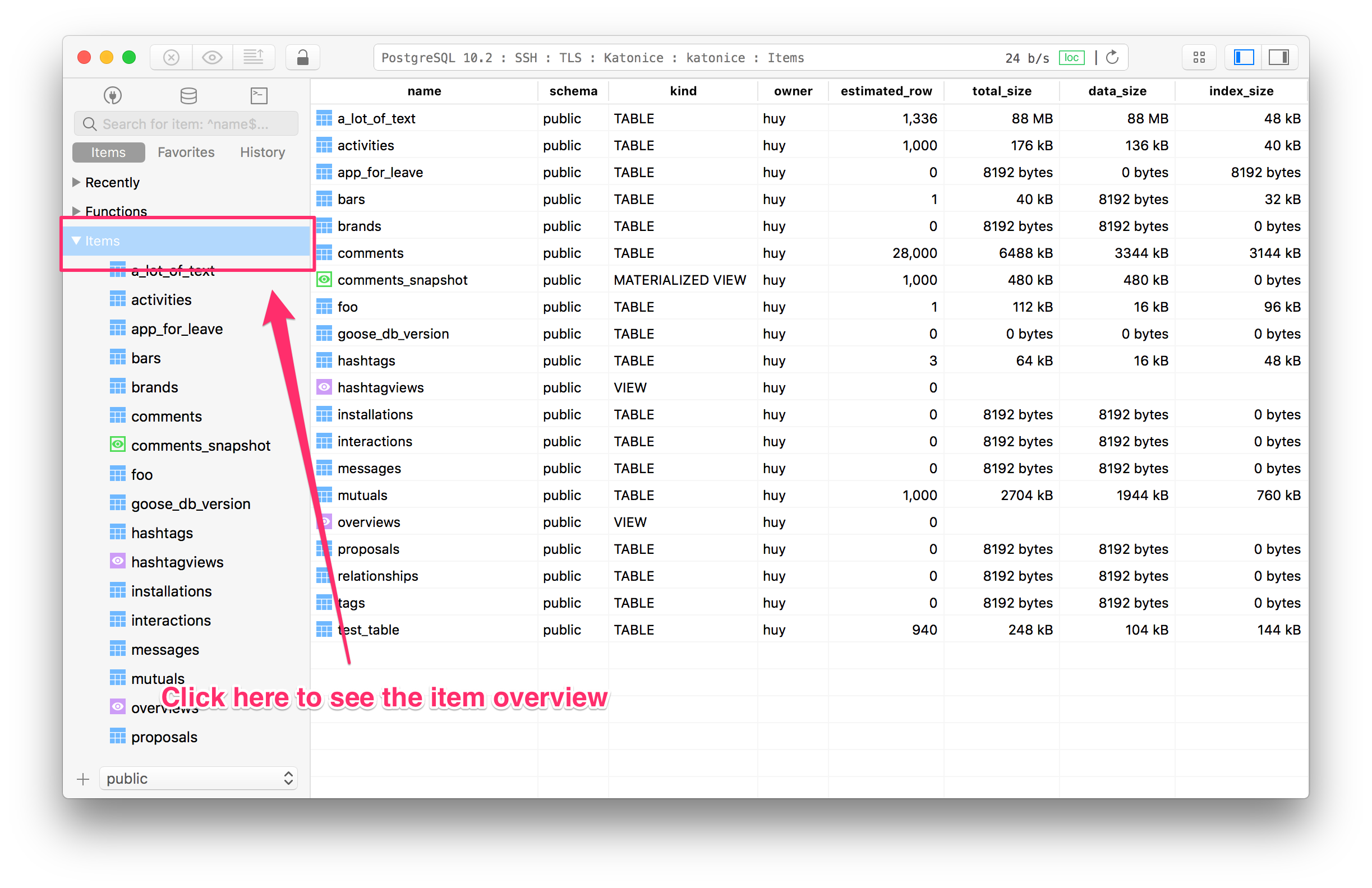This screenshot has height=888, width=1372.
Task: Open the SQL console terminal icon
Action: [259, 95]
